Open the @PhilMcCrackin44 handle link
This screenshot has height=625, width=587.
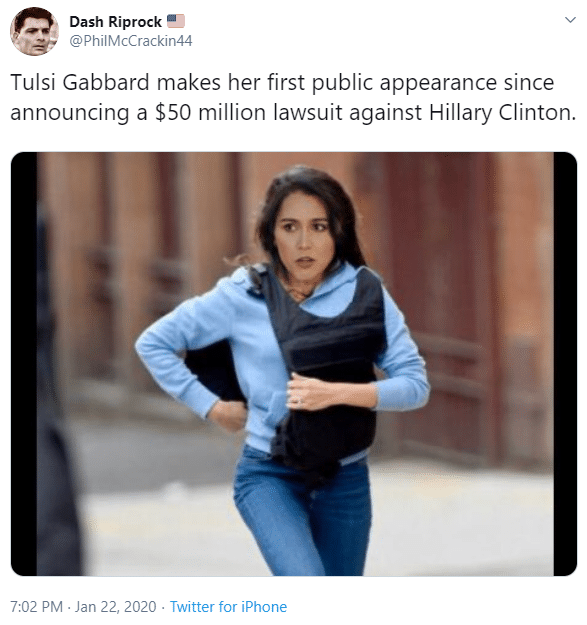(131, 41)
